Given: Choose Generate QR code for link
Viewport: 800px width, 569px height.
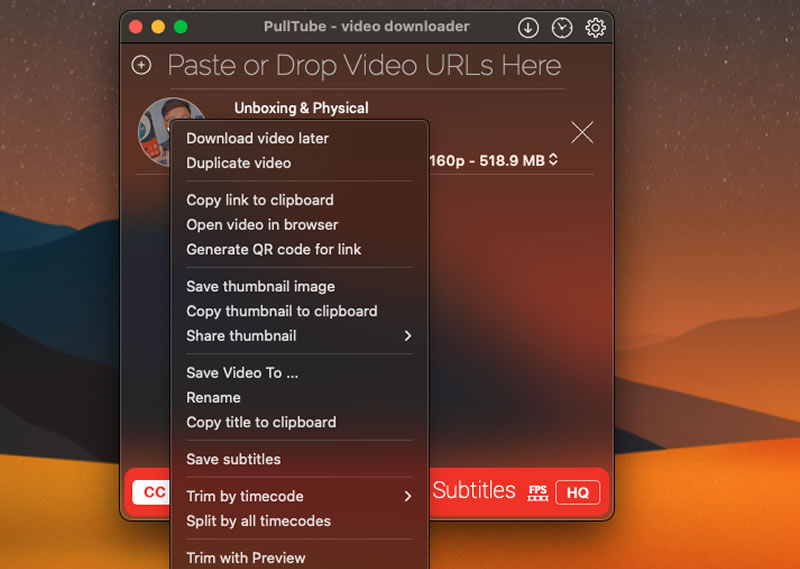Looking at the screenshot, I should point(299,250).
